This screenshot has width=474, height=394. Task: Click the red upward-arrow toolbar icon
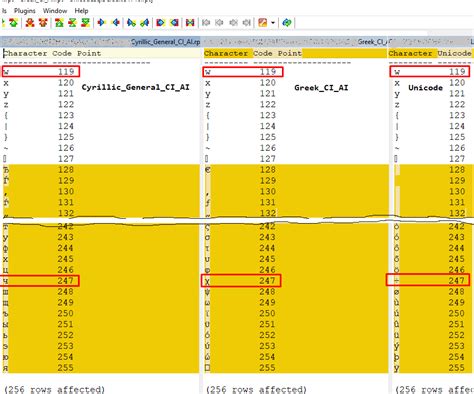[x=30, y=23]
